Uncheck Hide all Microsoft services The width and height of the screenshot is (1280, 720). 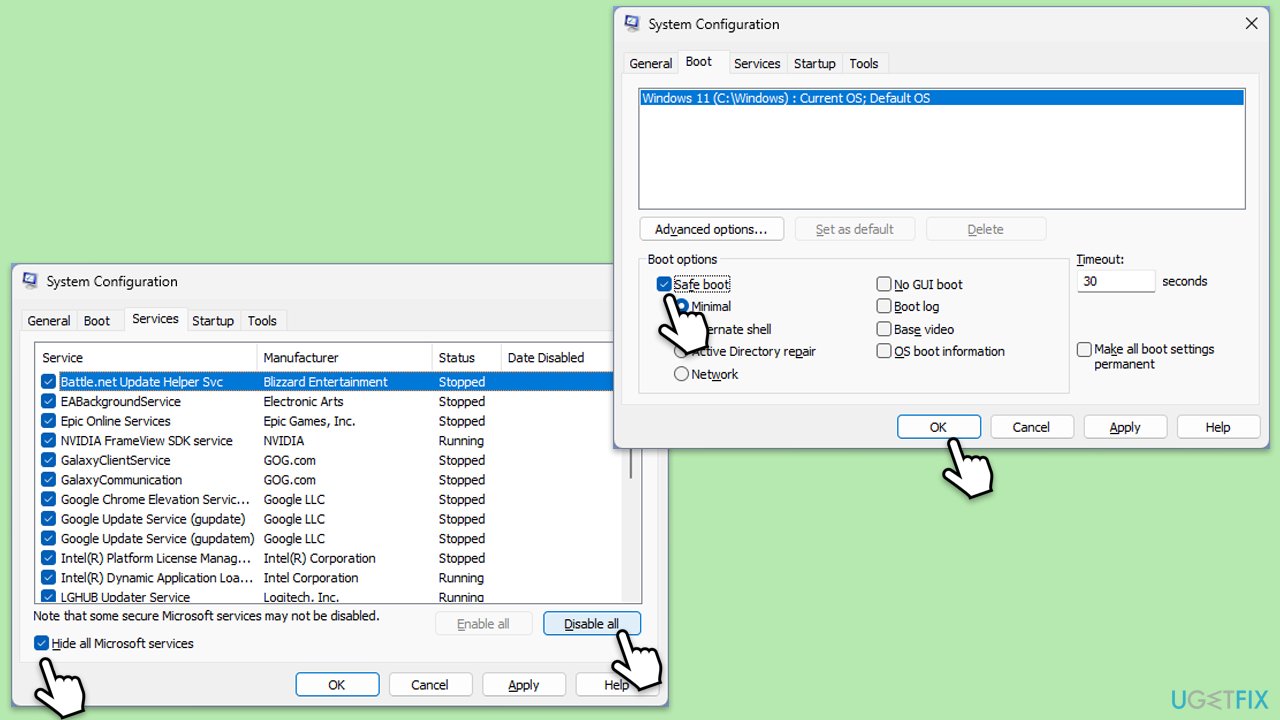click(x=41, y=643)
